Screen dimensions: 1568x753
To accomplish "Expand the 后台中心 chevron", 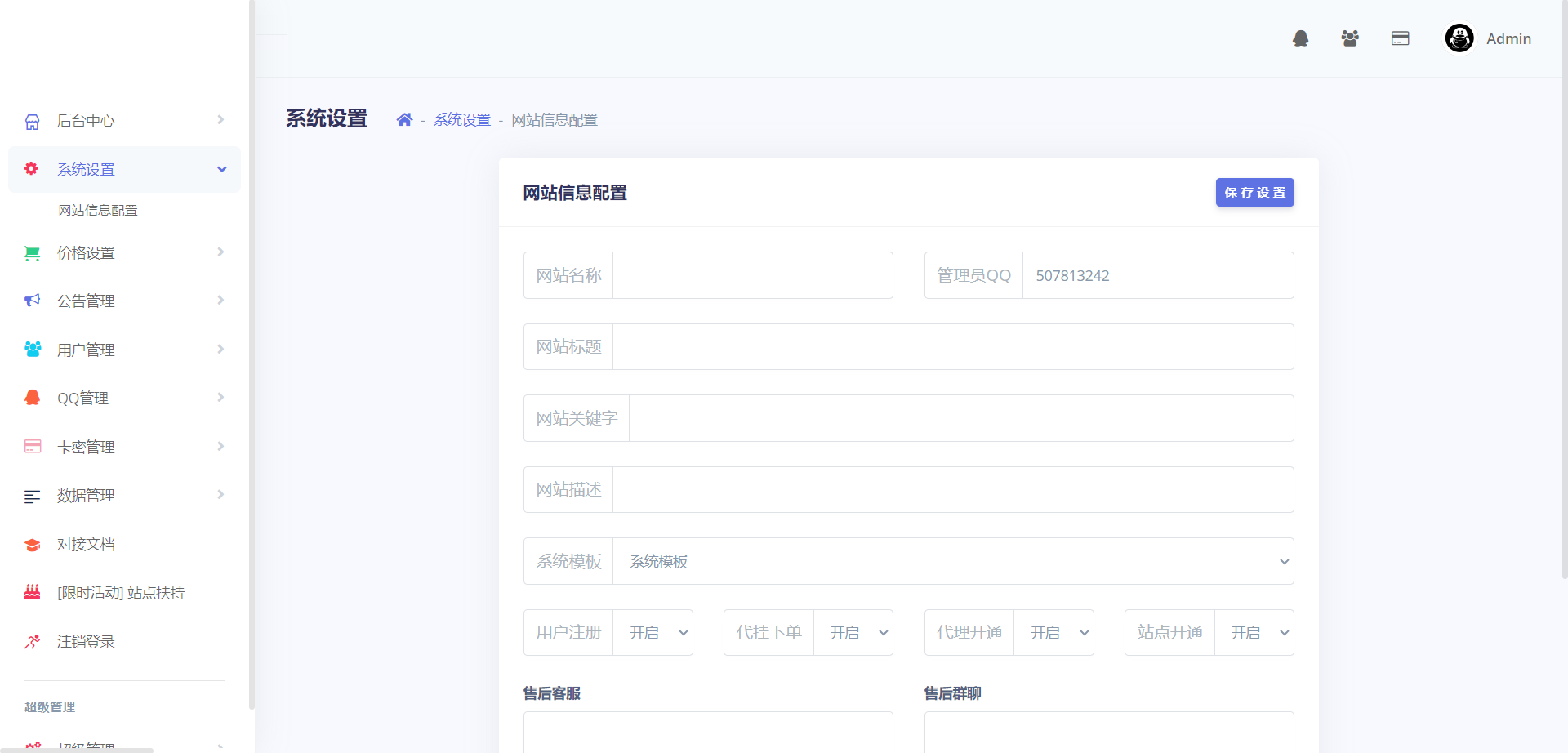I will coord(220,120).
